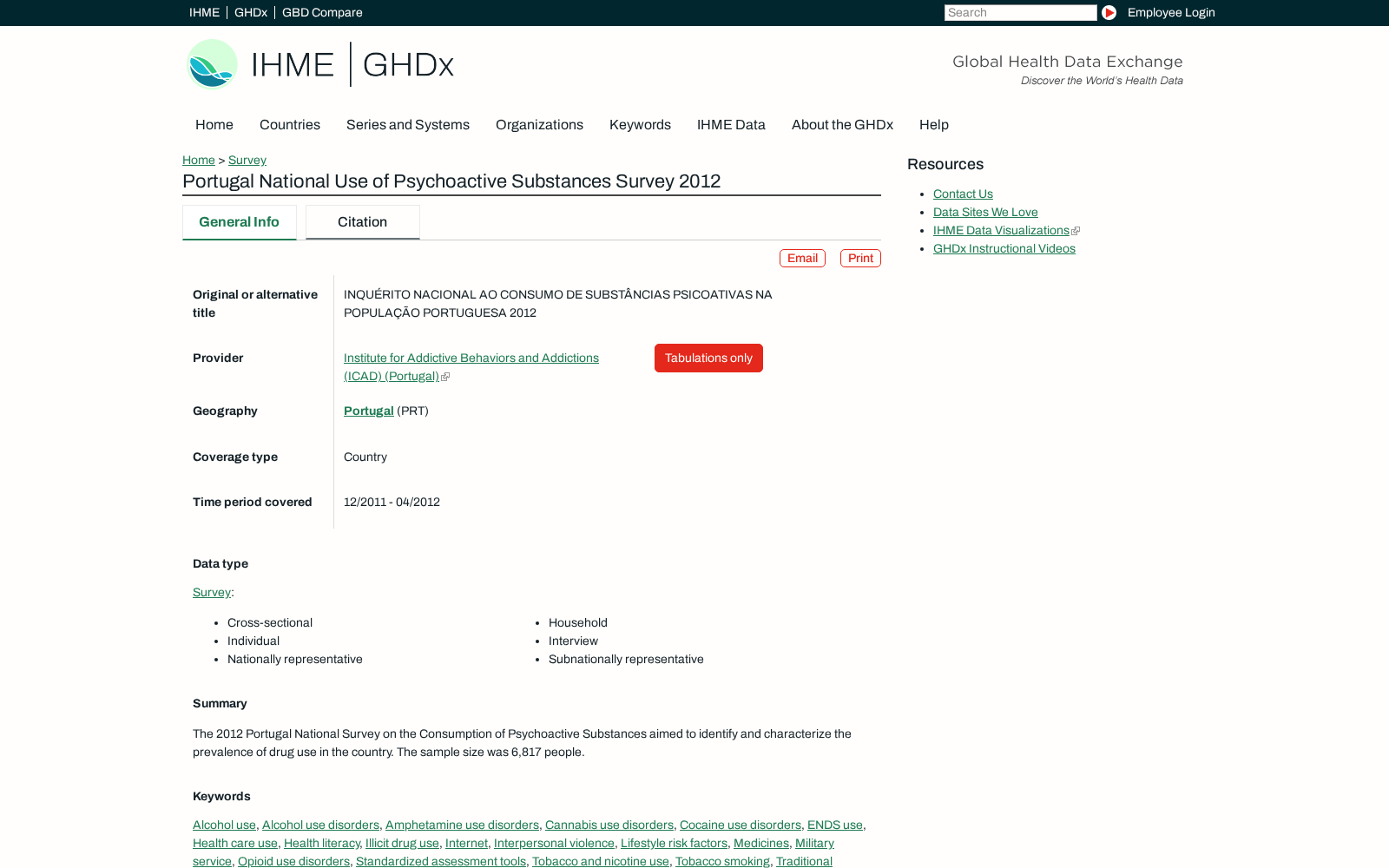The image size is (1389, 868).
Task: Open Standardized assessment tools keyword
Action: coord(441,861)
